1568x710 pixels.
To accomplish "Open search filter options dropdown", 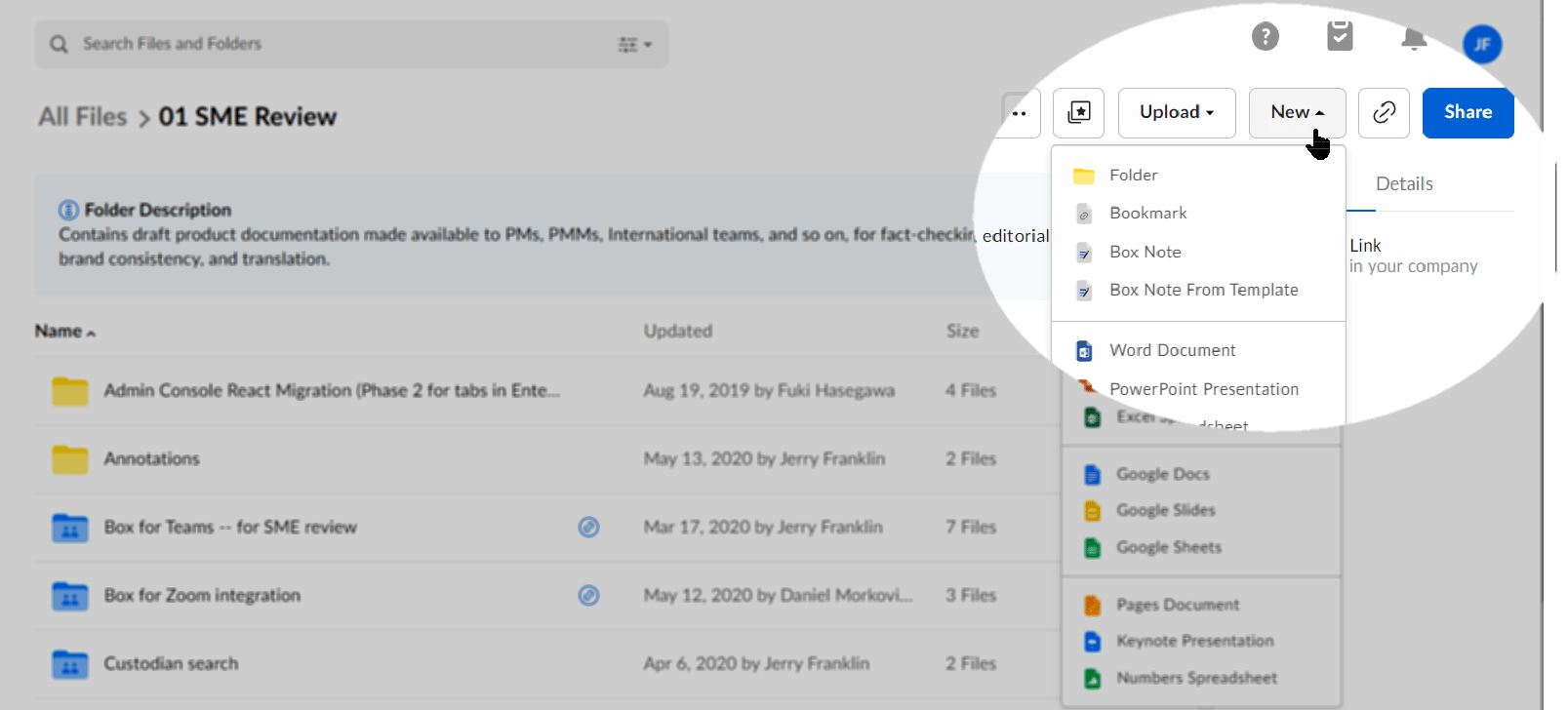I will point(634,45).
